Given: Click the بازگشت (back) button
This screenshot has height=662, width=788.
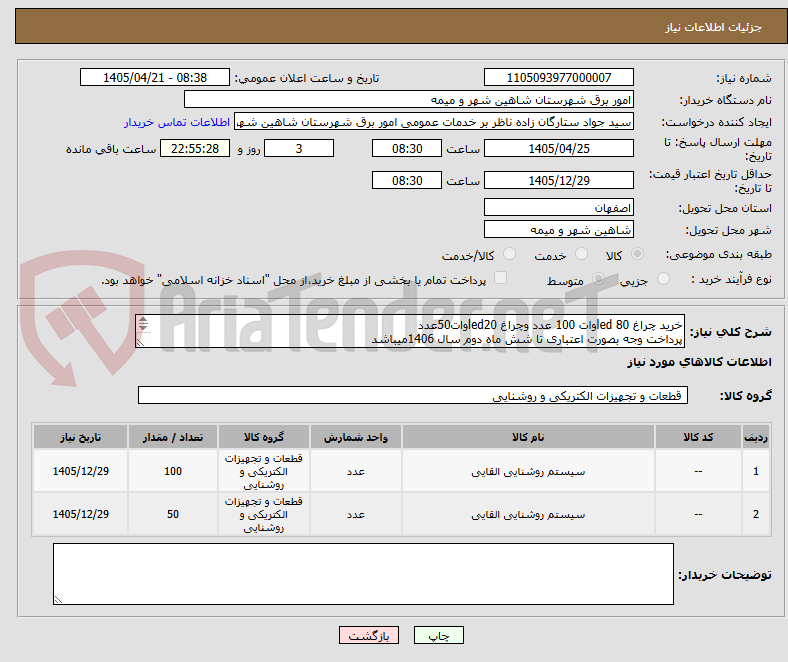Looking at the screenshot, I should pyautogui.click(x=369, y=635).
